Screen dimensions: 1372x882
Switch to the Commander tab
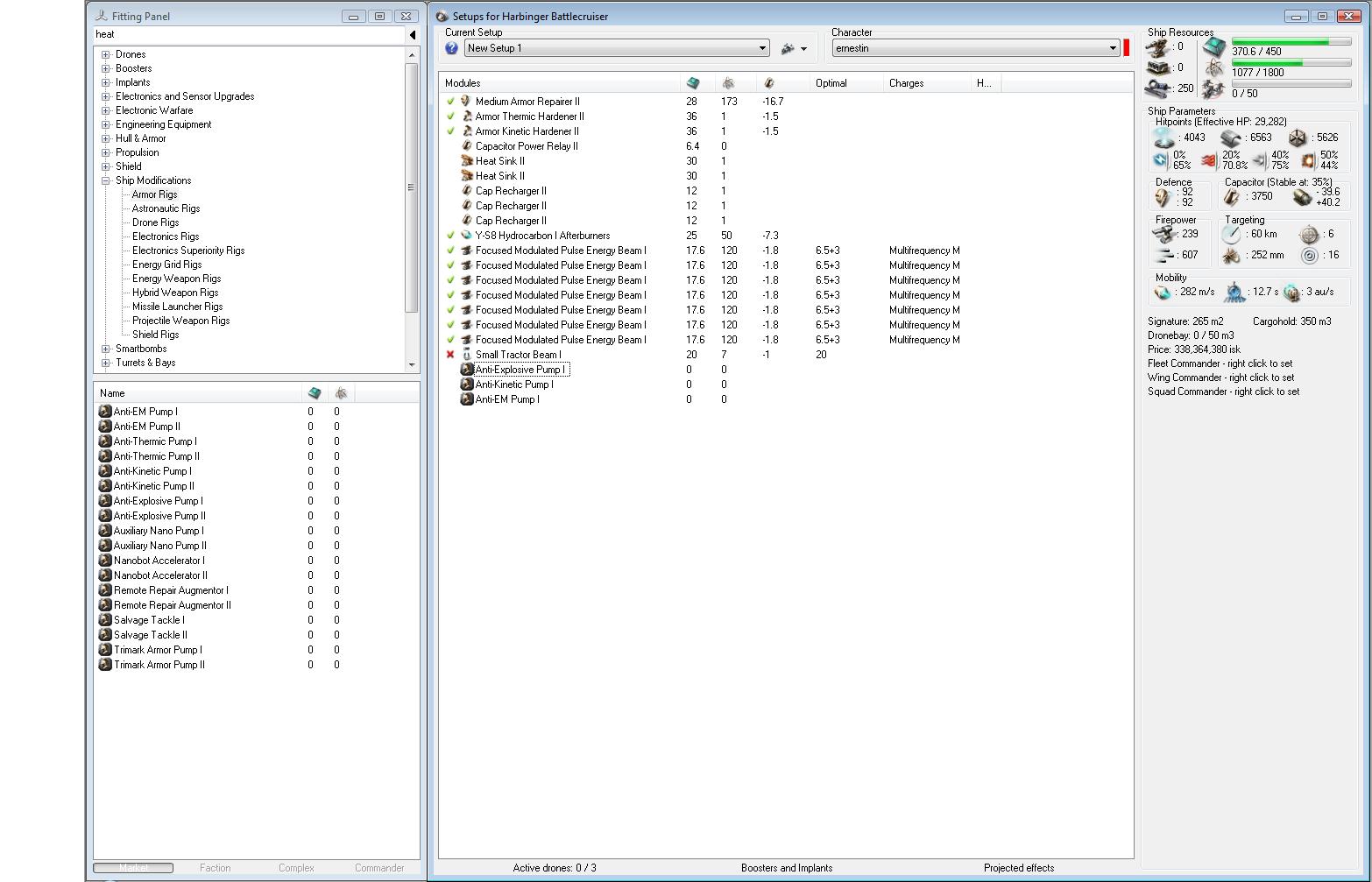(x=379, y=868)
